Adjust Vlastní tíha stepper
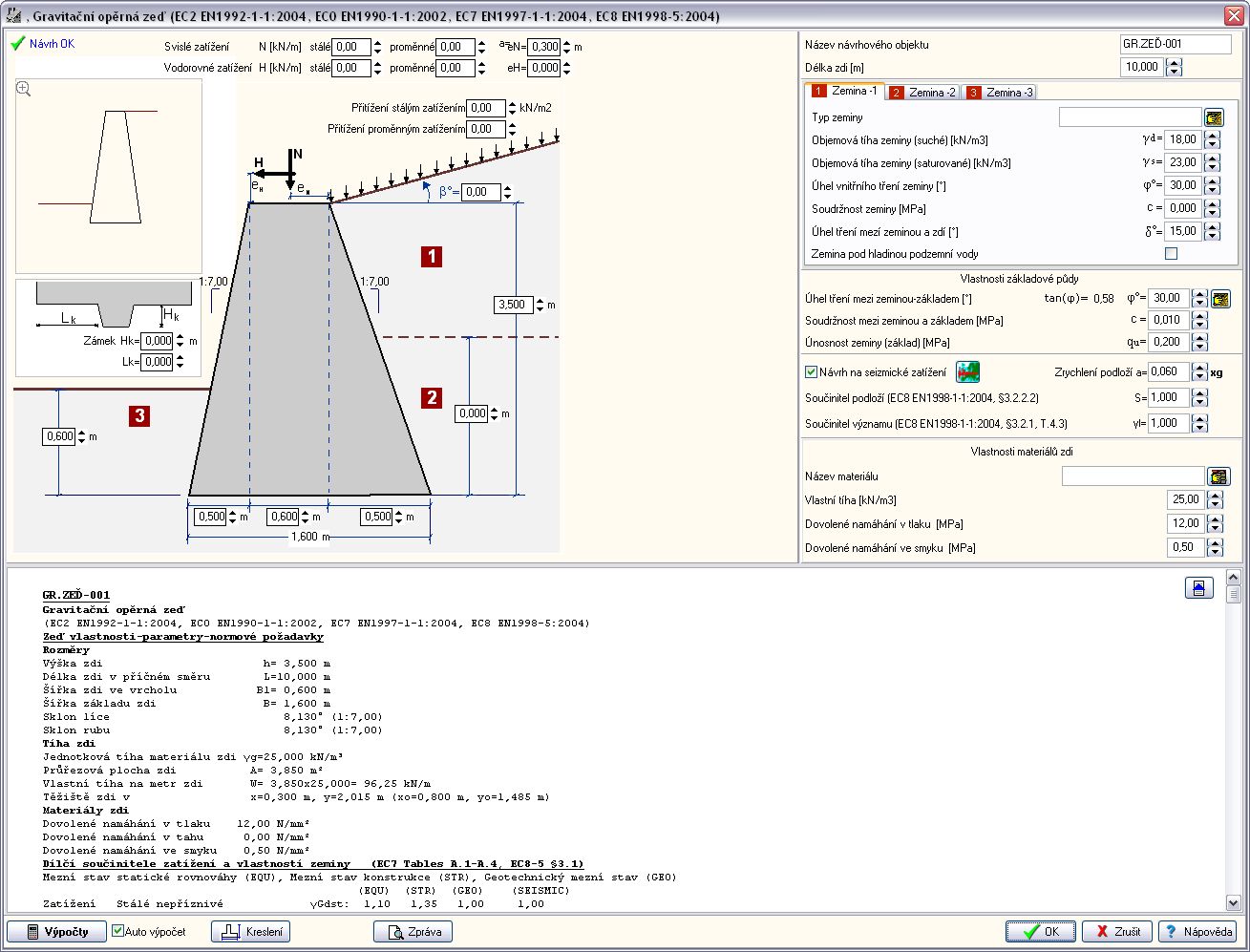 coord(1215,499)
